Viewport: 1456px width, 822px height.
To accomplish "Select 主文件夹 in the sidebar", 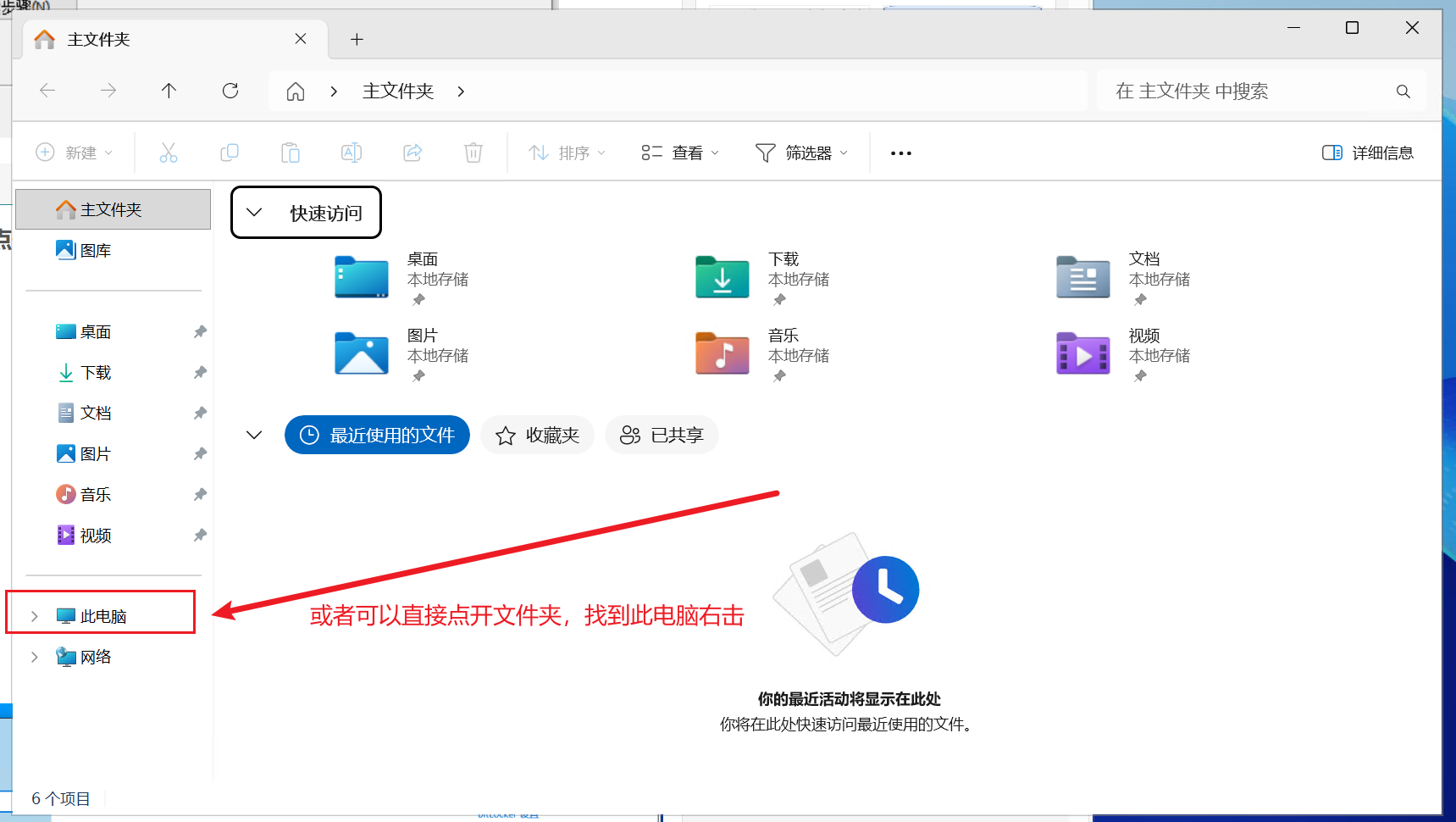I will click(113, 209).
